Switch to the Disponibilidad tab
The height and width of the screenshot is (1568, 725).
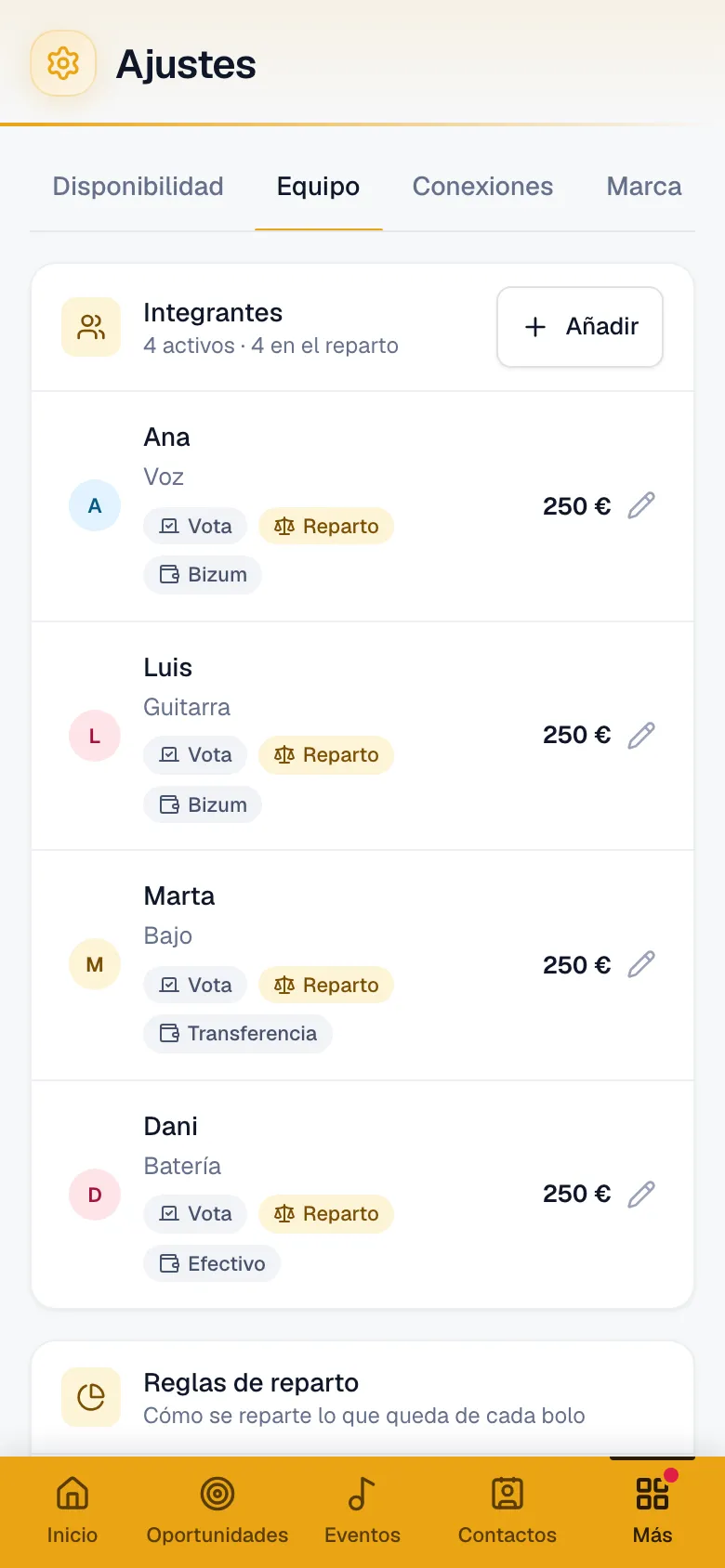138,187
